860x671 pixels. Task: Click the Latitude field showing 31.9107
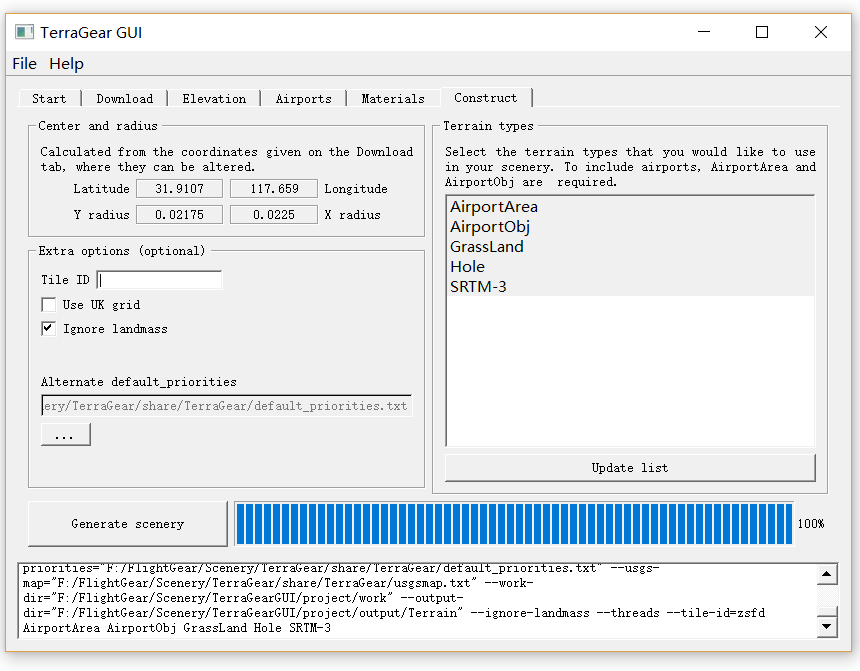[179, 189]
